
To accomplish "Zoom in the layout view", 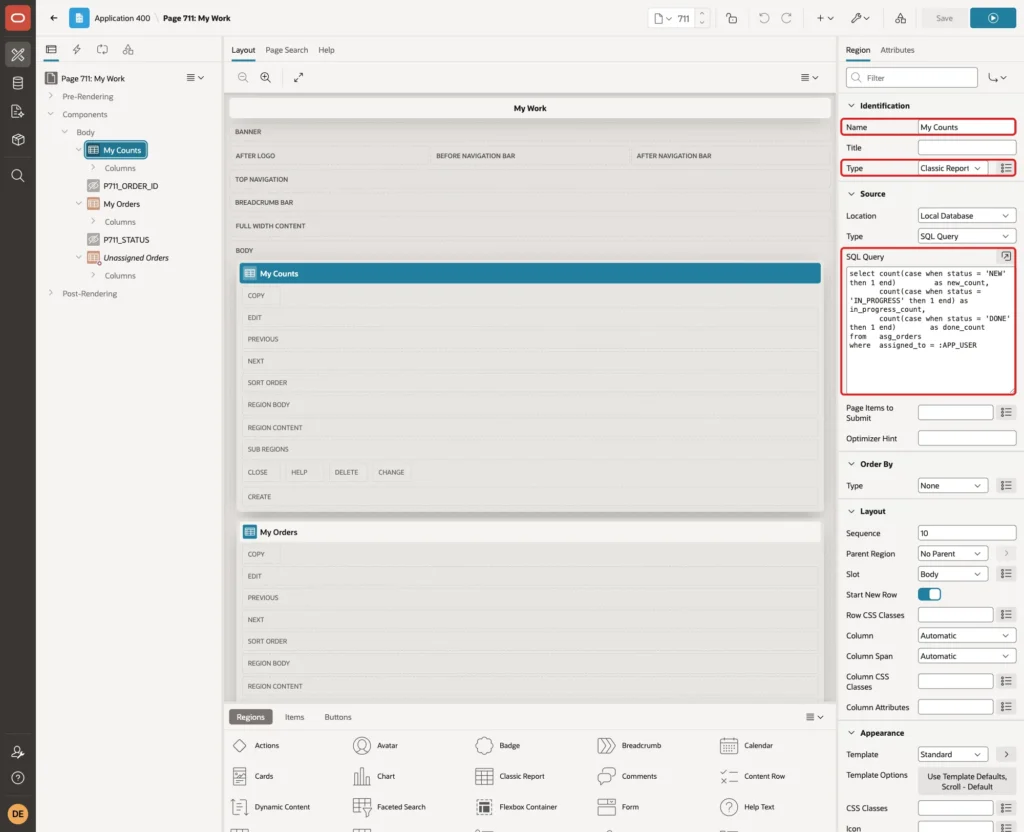I will 266,77.
